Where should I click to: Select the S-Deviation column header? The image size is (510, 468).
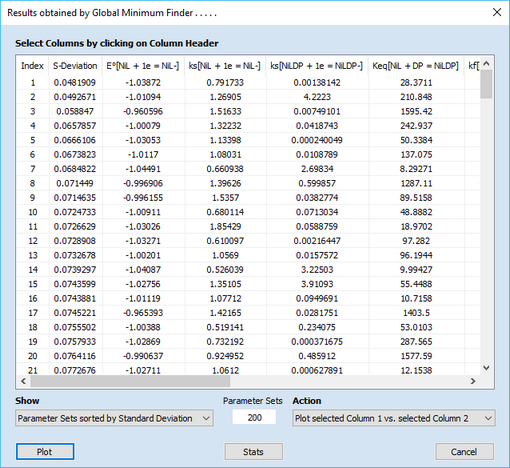tap(75, 66)
